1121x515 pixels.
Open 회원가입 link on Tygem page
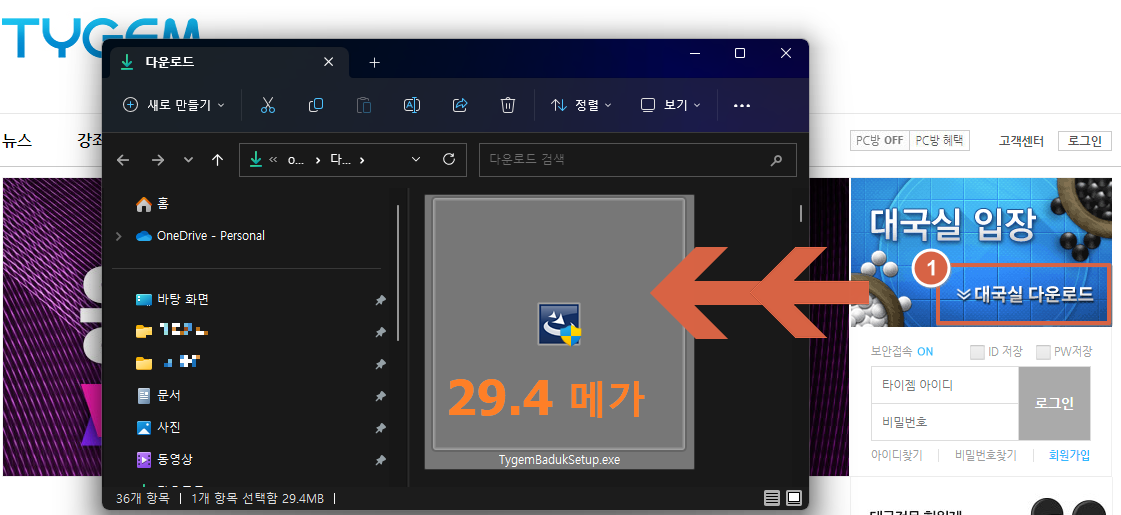(1070, 455)
